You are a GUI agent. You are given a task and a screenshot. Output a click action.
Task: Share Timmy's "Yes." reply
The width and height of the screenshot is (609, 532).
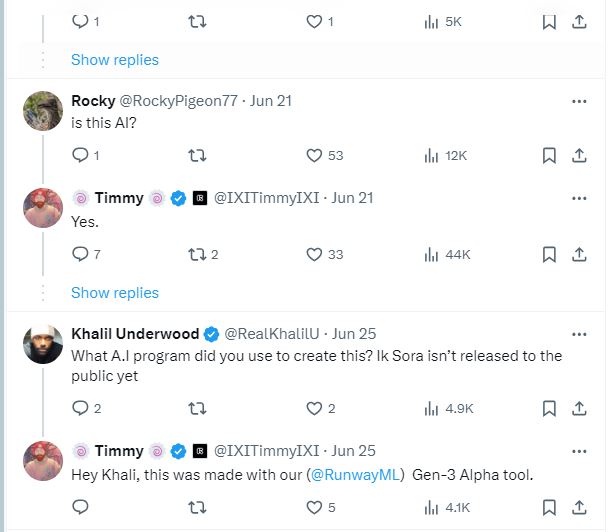pos(578,254)
